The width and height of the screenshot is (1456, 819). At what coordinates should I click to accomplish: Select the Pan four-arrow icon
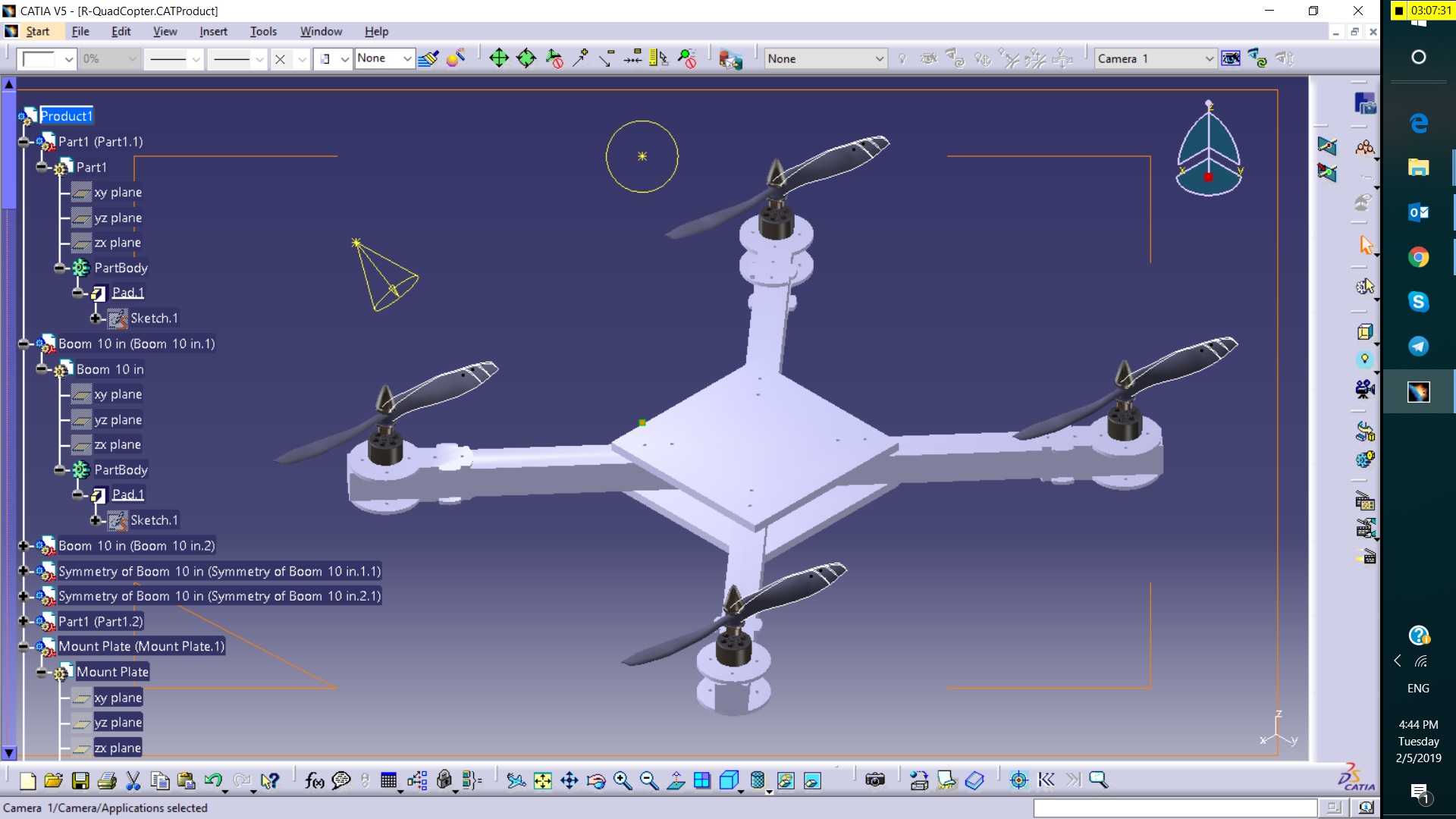click(570, 780)
